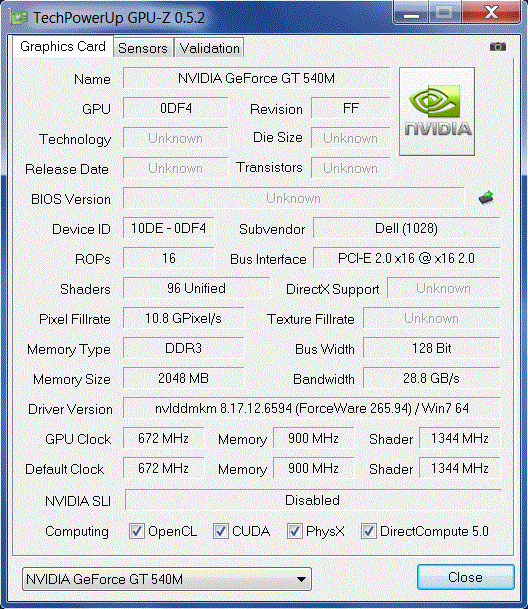Click the GPU field showing 0DF4
Screen dimensions: 528x609
point(176,108)
